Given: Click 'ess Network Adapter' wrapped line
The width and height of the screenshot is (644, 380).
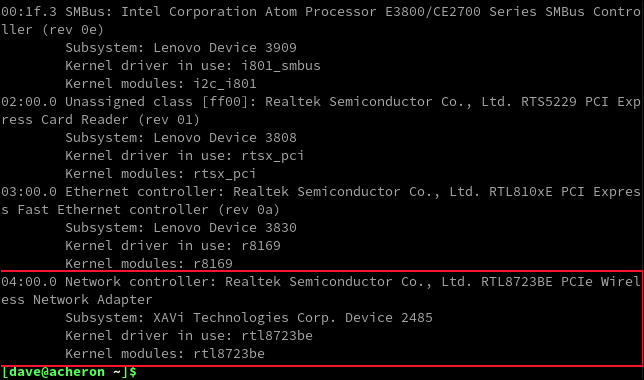Looking at the screenshot, I should (76, 300).
